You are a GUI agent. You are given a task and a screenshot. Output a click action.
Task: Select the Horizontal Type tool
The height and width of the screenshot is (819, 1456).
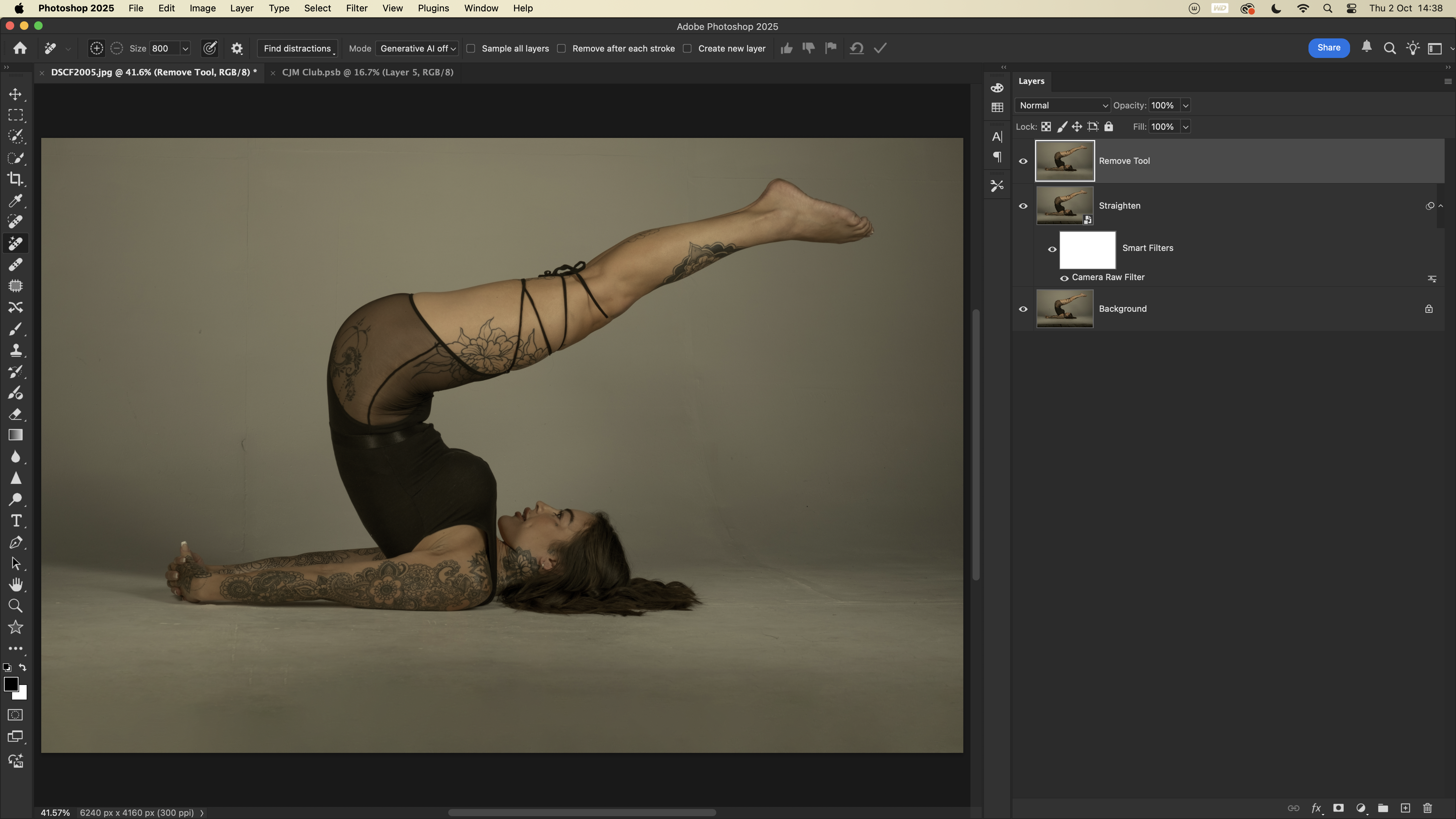point(15,520)
